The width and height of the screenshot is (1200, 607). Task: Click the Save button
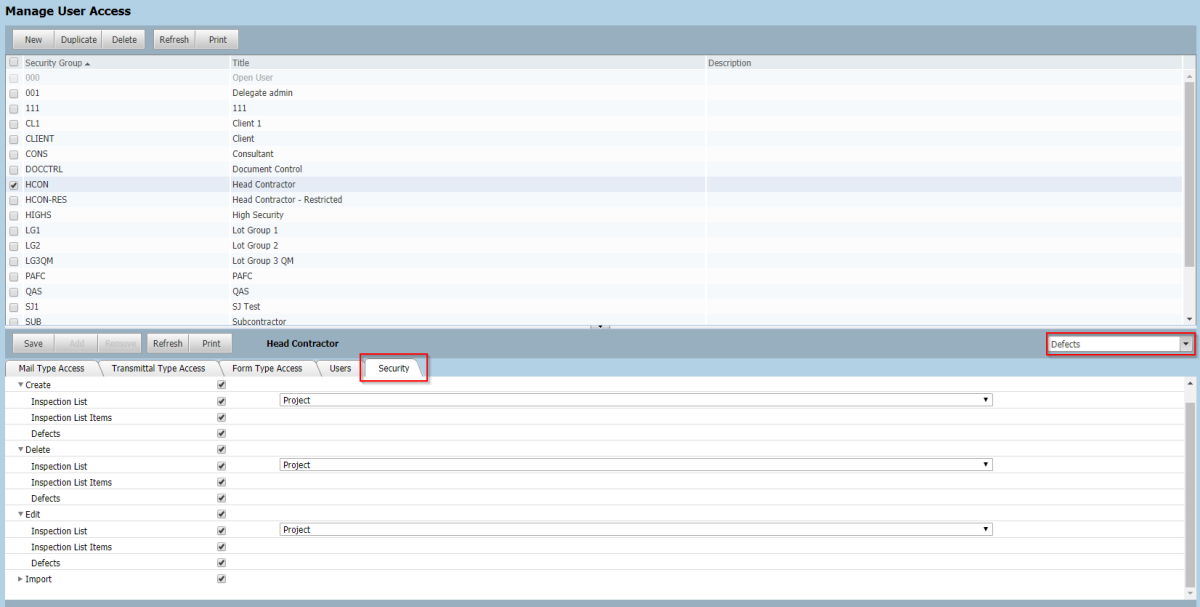tap(33, 343)
